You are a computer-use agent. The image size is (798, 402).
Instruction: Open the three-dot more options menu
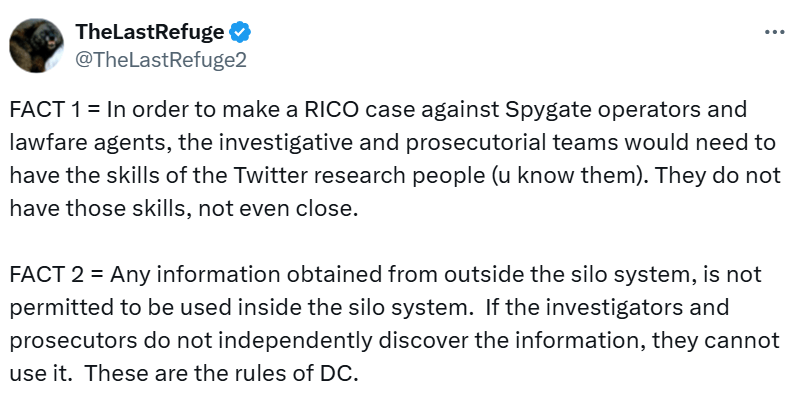click(774, 32)
